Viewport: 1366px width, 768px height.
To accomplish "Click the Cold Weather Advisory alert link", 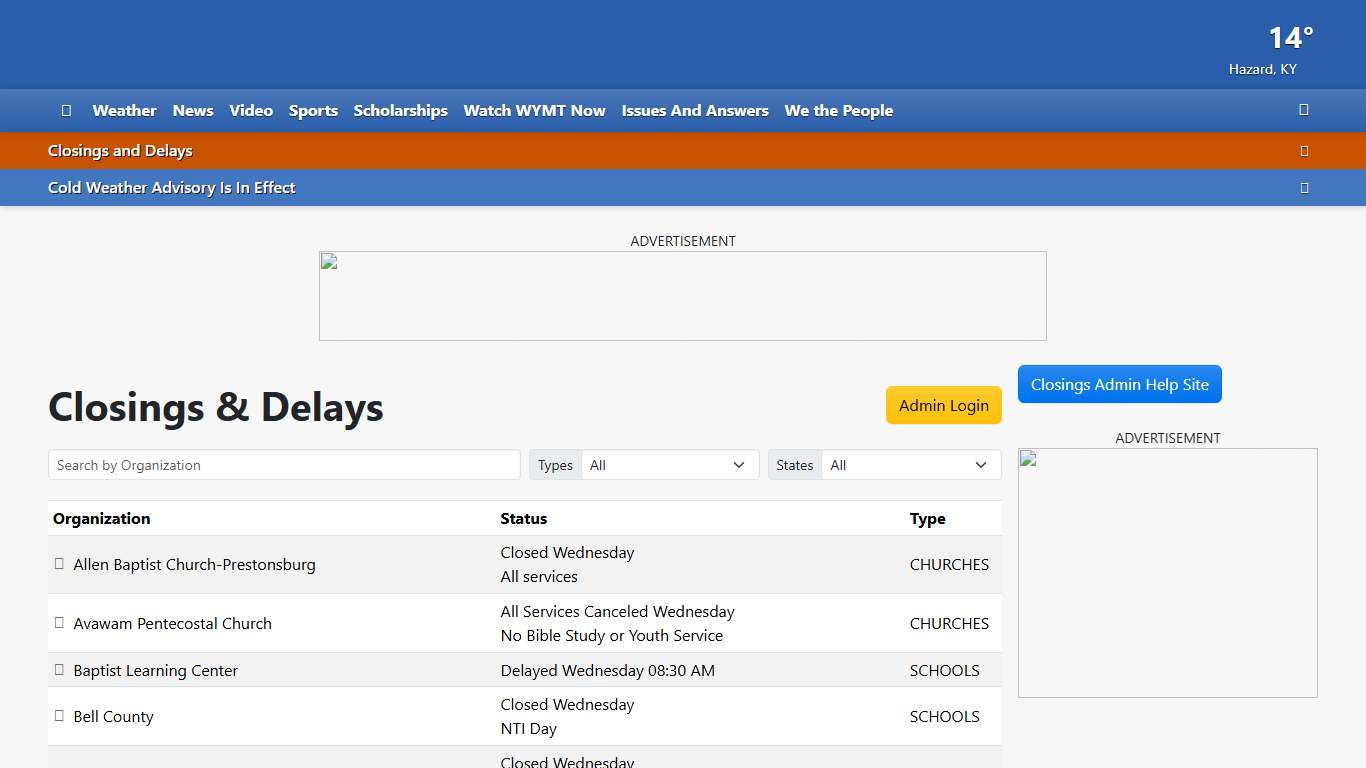I will click(x=172, y=188).
